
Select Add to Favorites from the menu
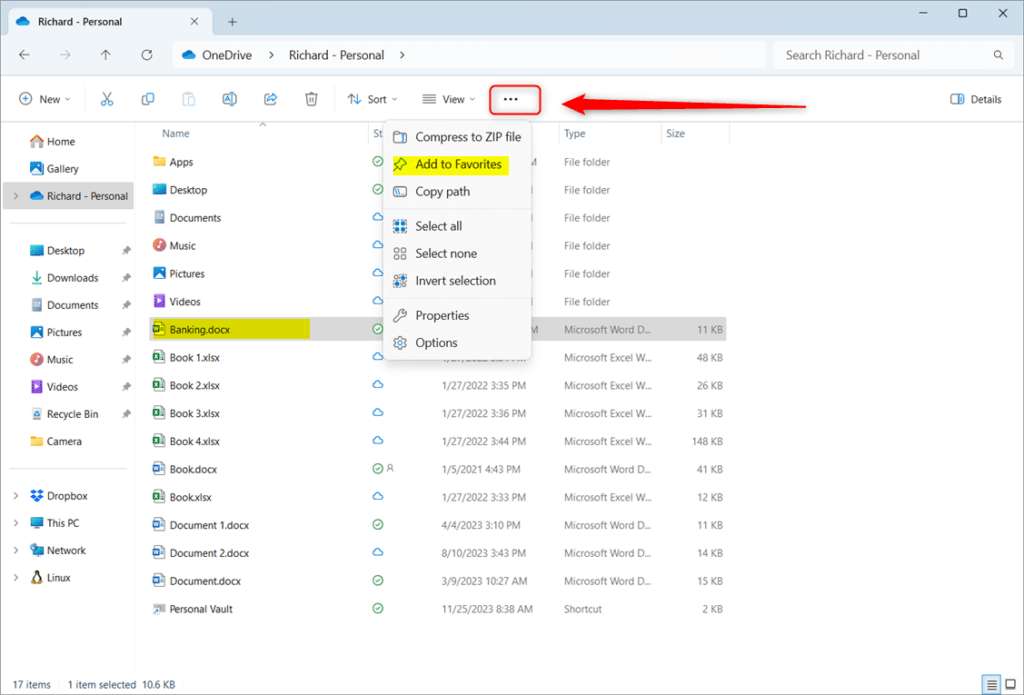(x=449, y=164)
